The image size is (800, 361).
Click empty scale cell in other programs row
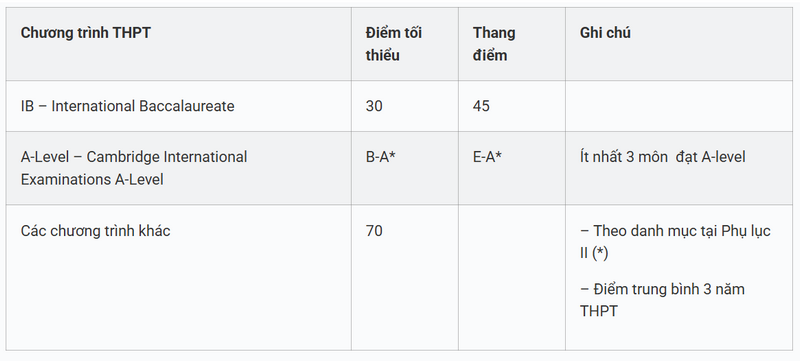point(512,277)
